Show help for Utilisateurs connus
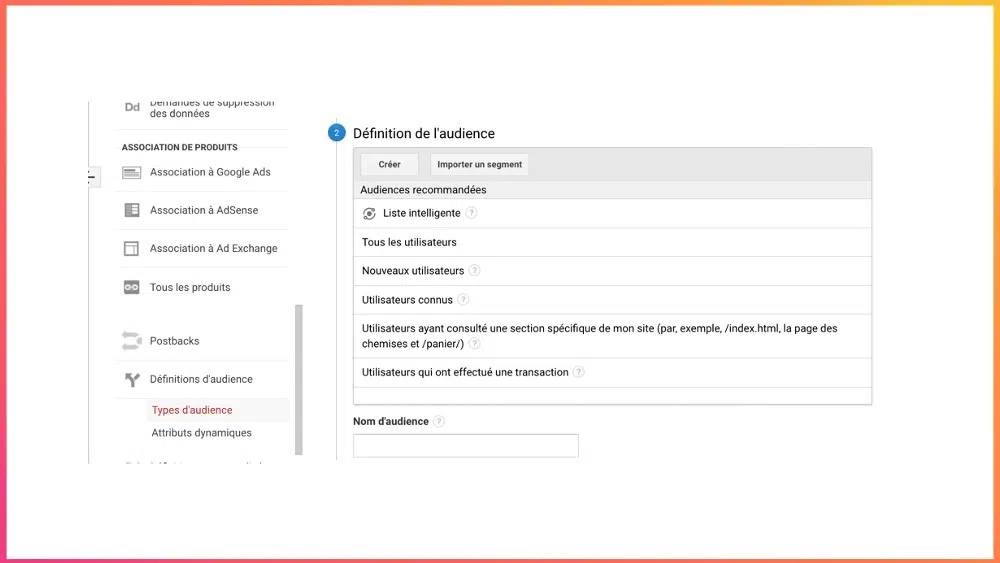The width and height of the screenshot is (1000, 563). click(464, 300)
